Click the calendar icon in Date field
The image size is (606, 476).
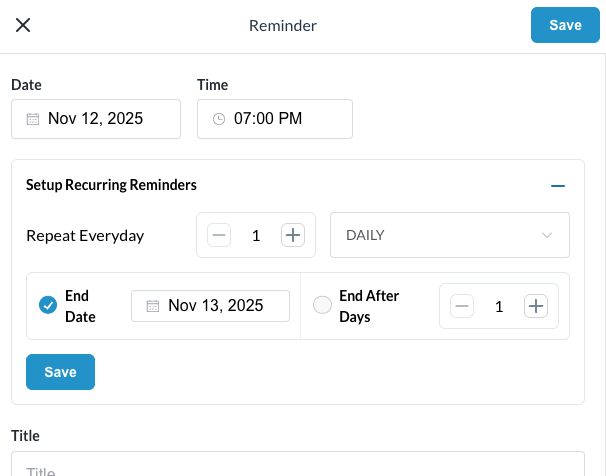(x=33, y=119)
